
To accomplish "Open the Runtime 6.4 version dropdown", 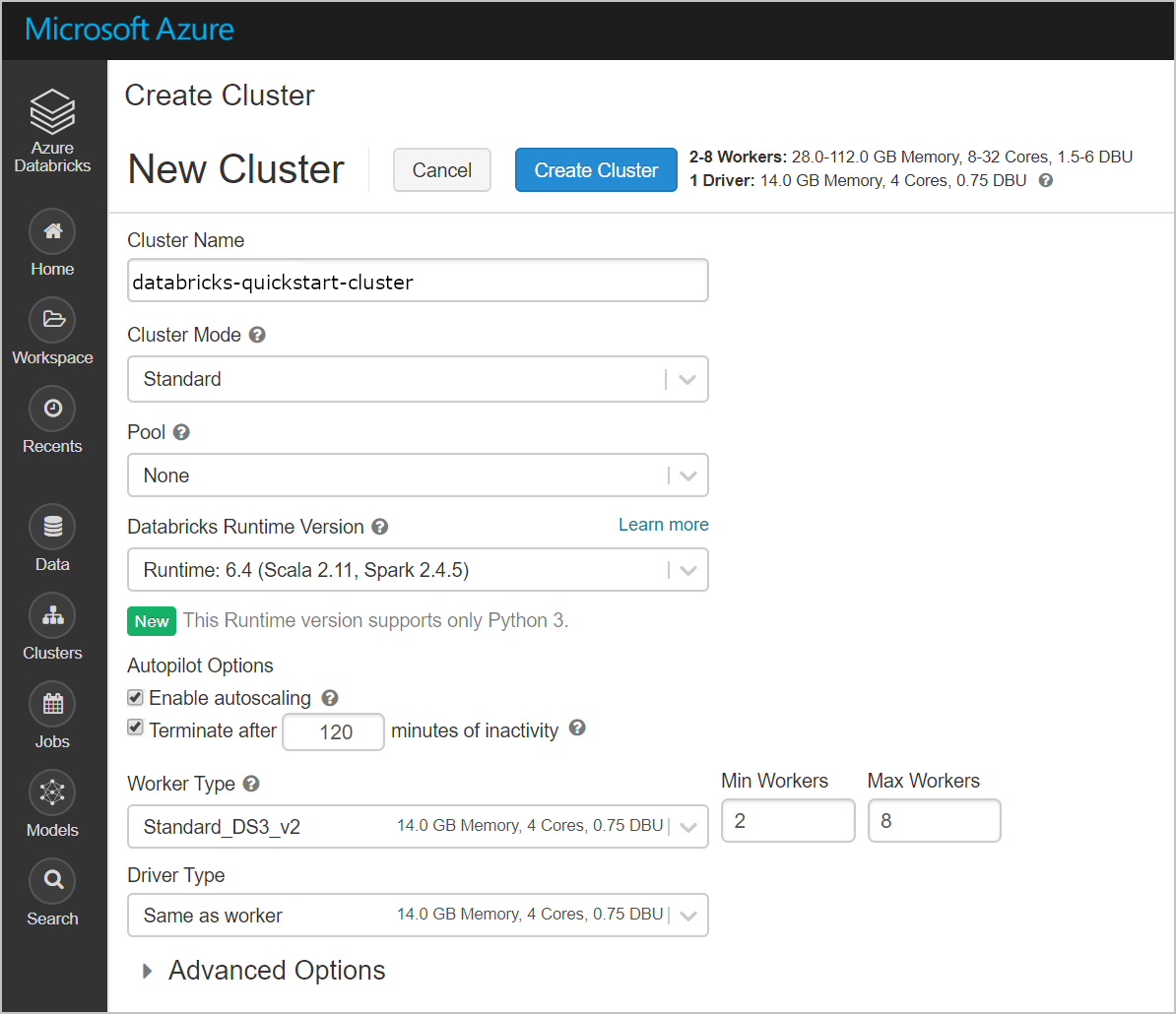I will (x=418, y=570).
